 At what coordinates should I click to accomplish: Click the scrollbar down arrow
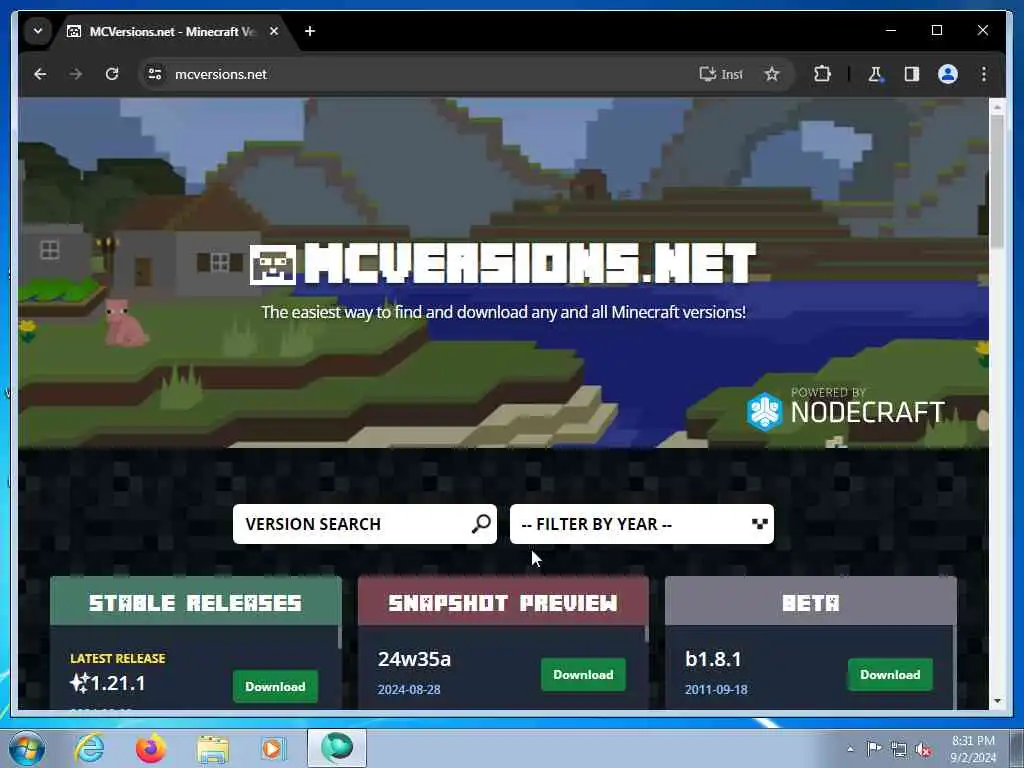tap(997, 701)
